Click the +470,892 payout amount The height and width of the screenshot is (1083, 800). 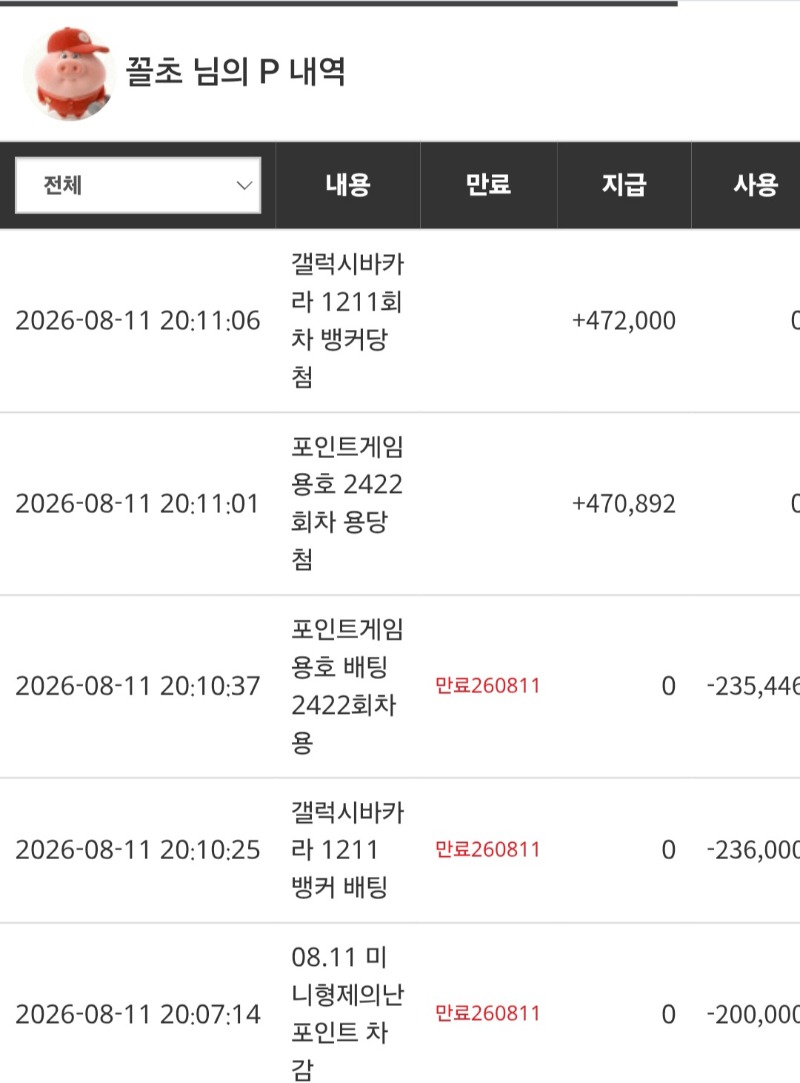tap(624, 504)
